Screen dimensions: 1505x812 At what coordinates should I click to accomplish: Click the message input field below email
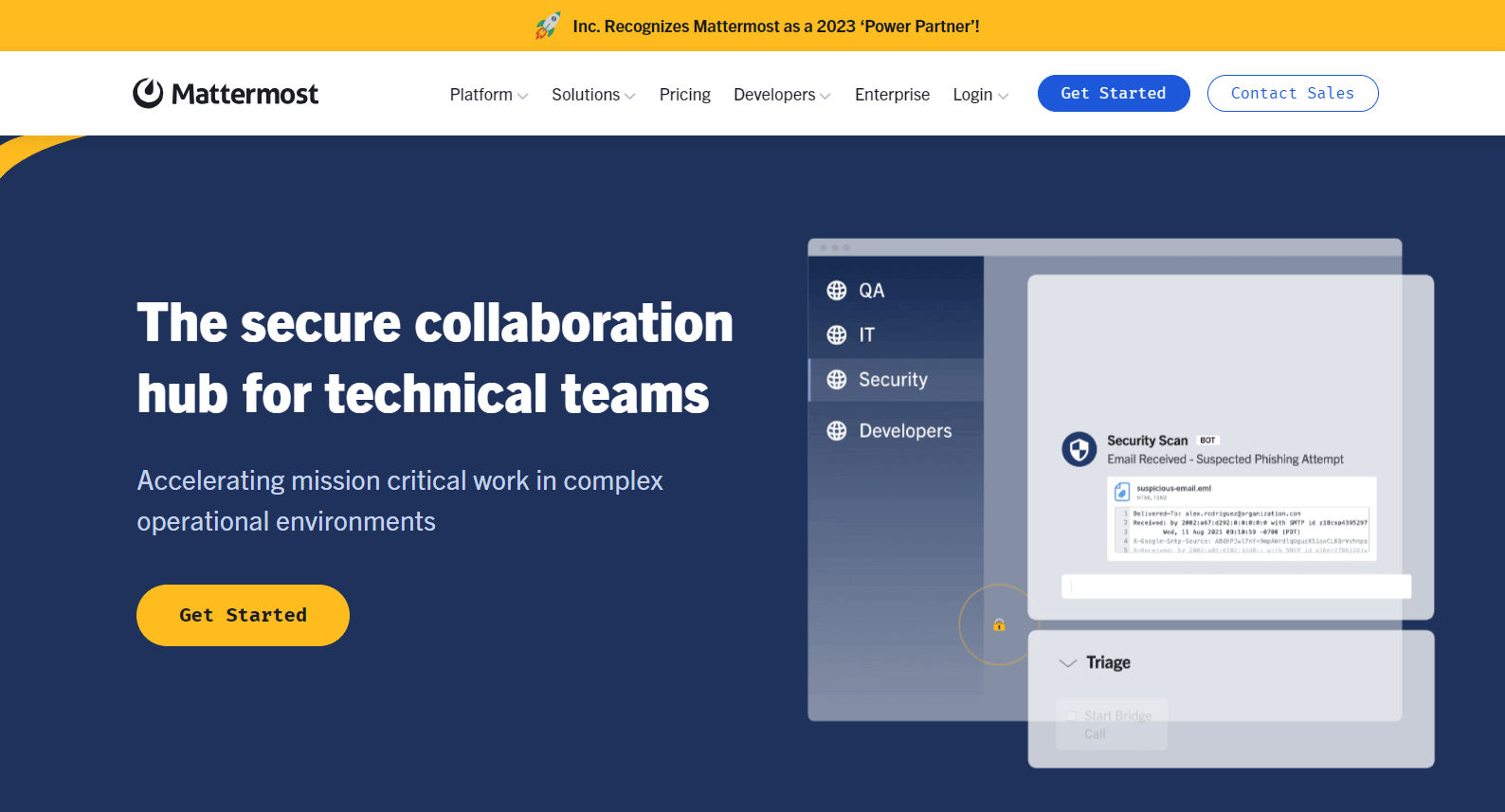pyautogui.click(x=1236, y=586)
